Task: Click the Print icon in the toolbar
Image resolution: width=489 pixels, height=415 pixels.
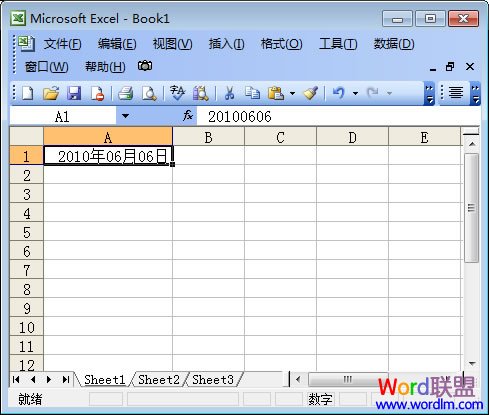Action: pyautogui.click(x=126, y=93)
